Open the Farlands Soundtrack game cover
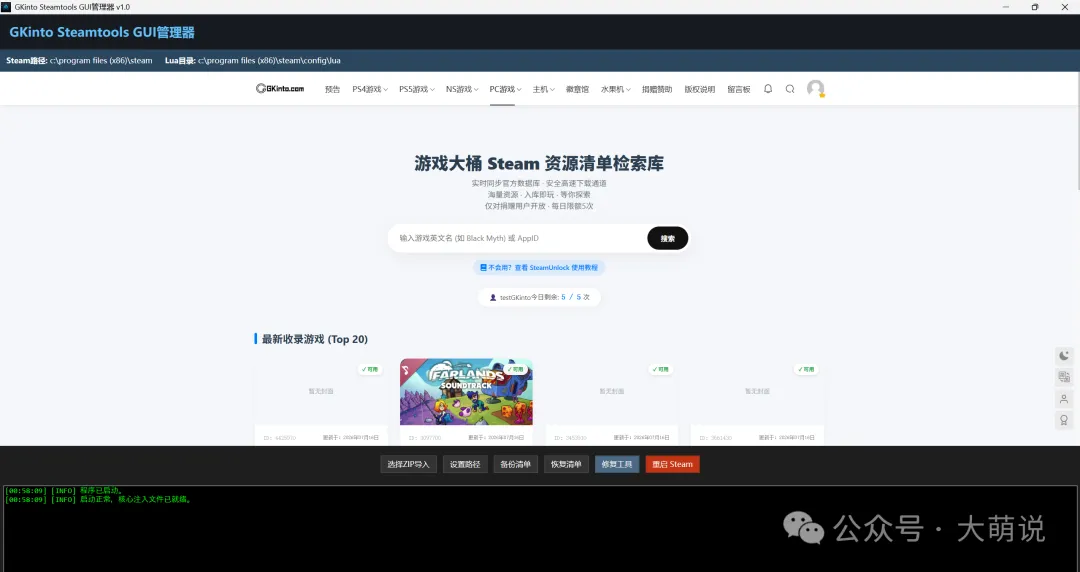 [466, 391]
